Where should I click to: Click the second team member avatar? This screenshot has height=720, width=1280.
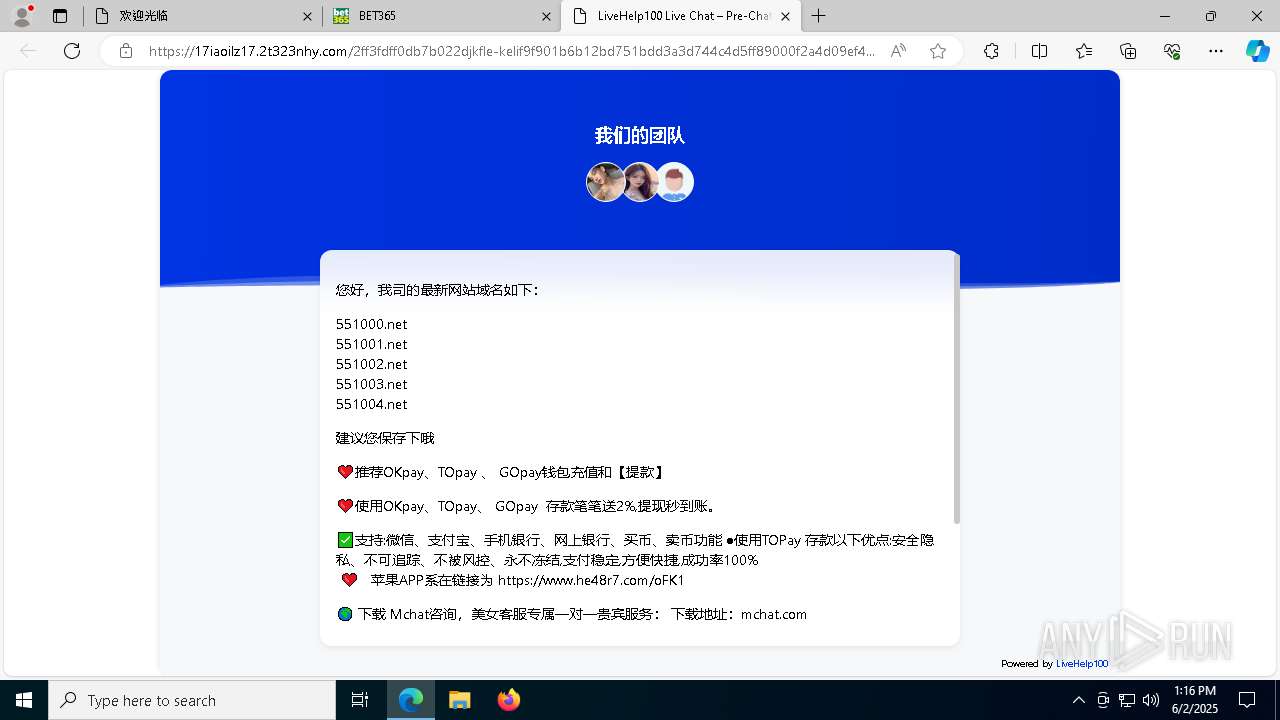(640, 182)
